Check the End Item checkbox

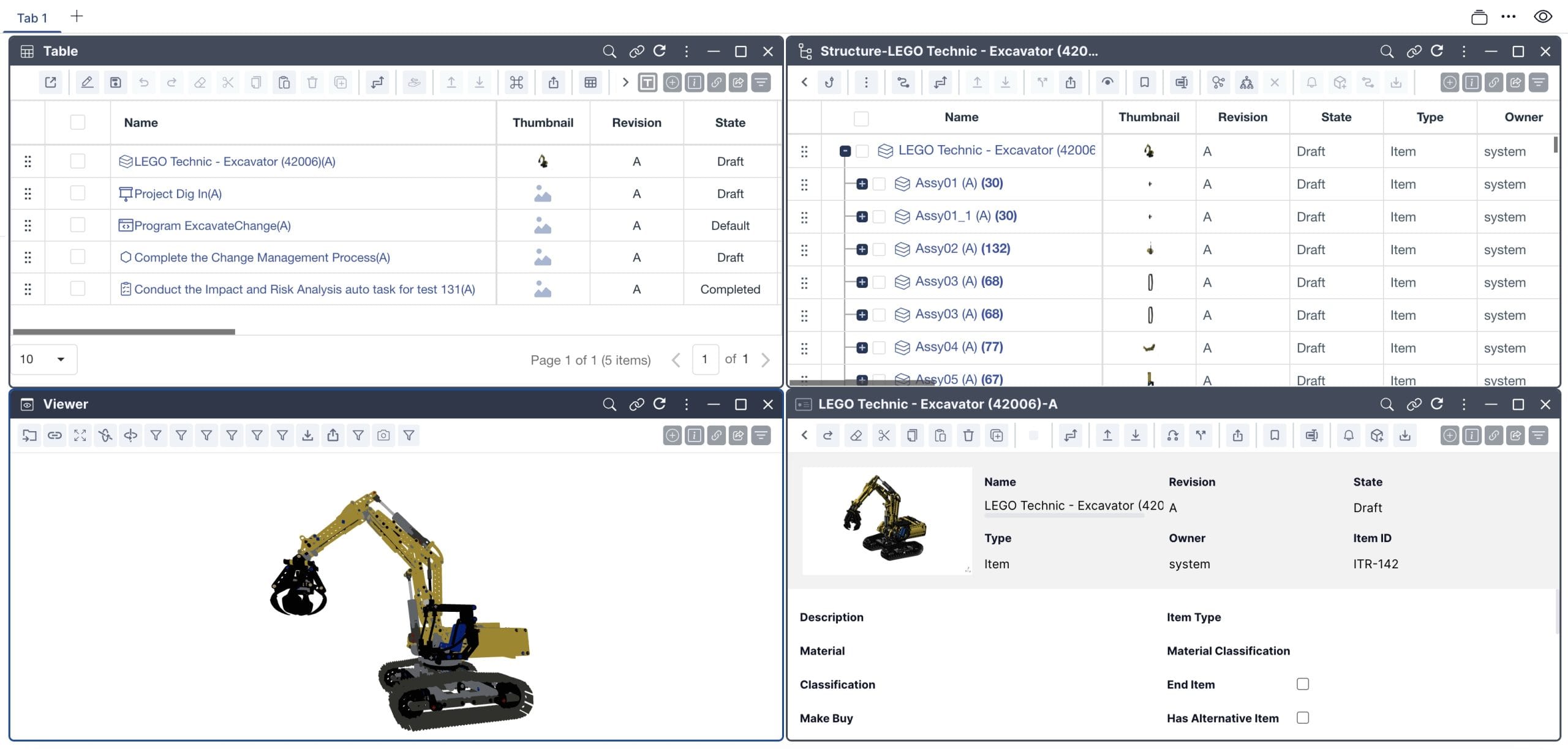point(1303,684)
